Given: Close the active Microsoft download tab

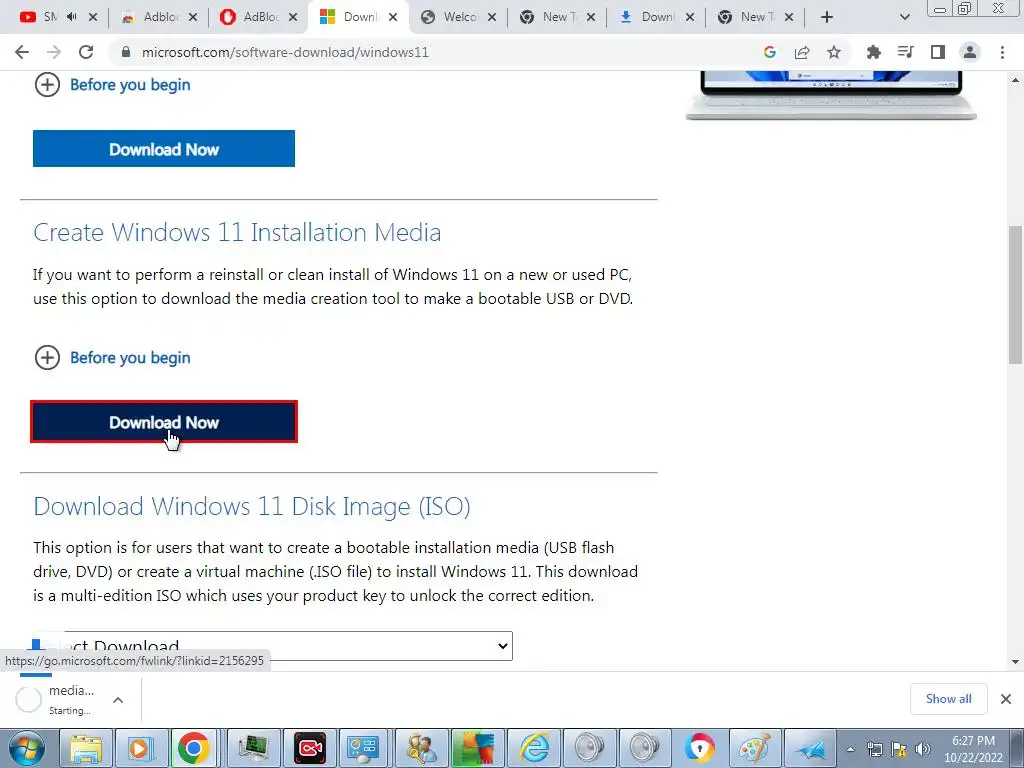Looking at the screenshot, I should [392, 17].
